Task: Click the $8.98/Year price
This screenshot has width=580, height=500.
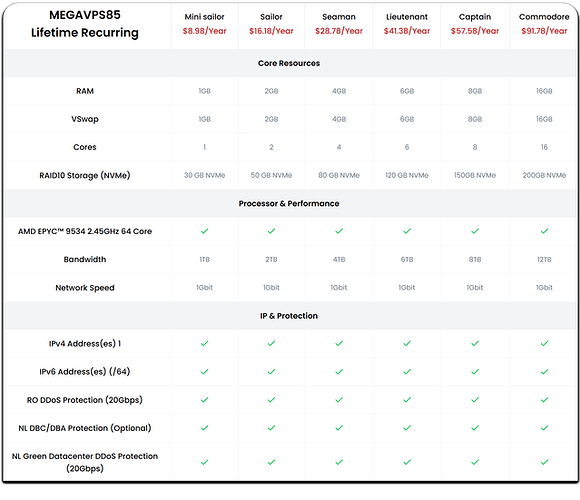Action: tap(205, 31)
